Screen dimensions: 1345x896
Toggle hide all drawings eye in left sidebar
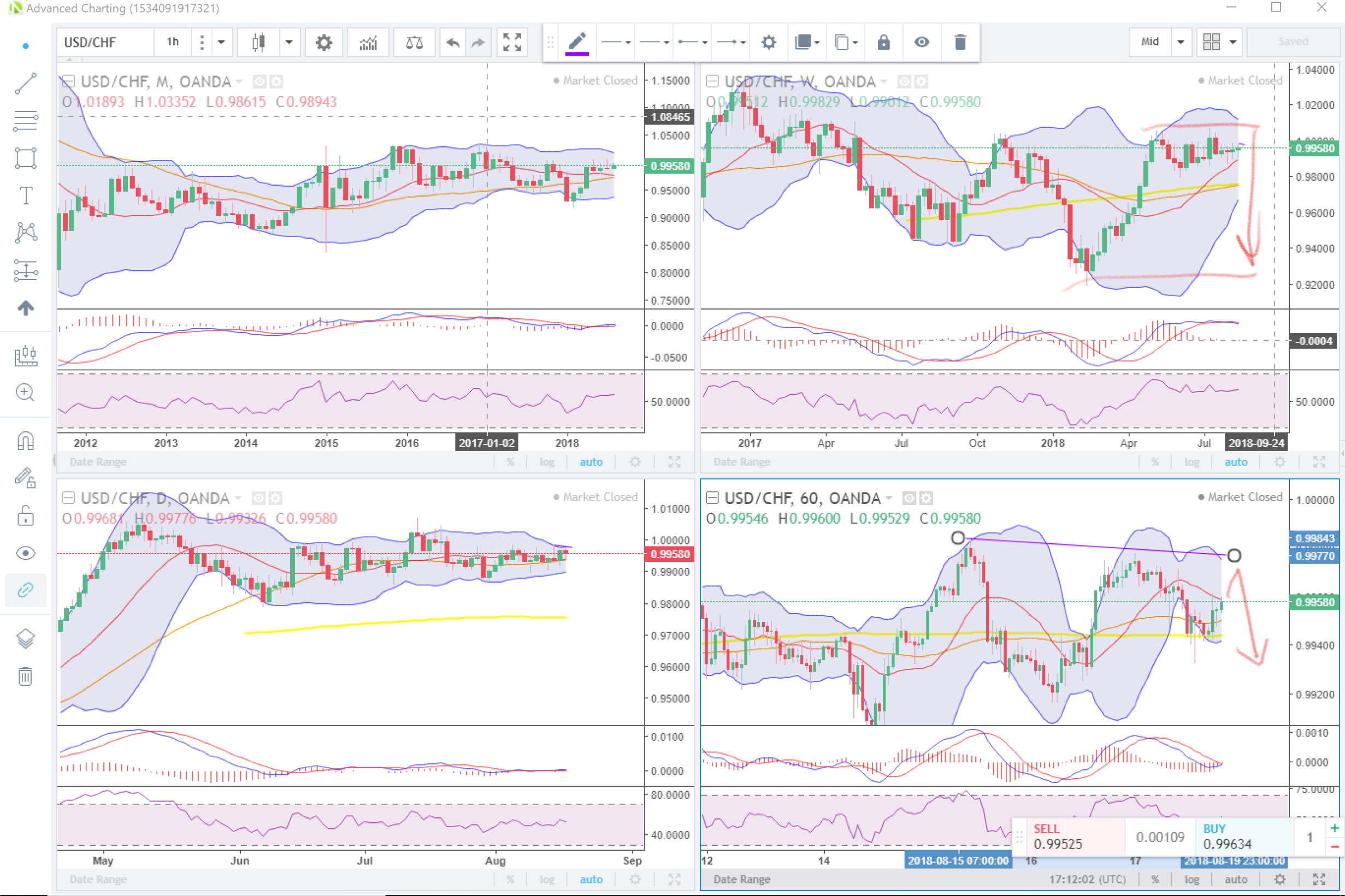[x=26, y=553]
